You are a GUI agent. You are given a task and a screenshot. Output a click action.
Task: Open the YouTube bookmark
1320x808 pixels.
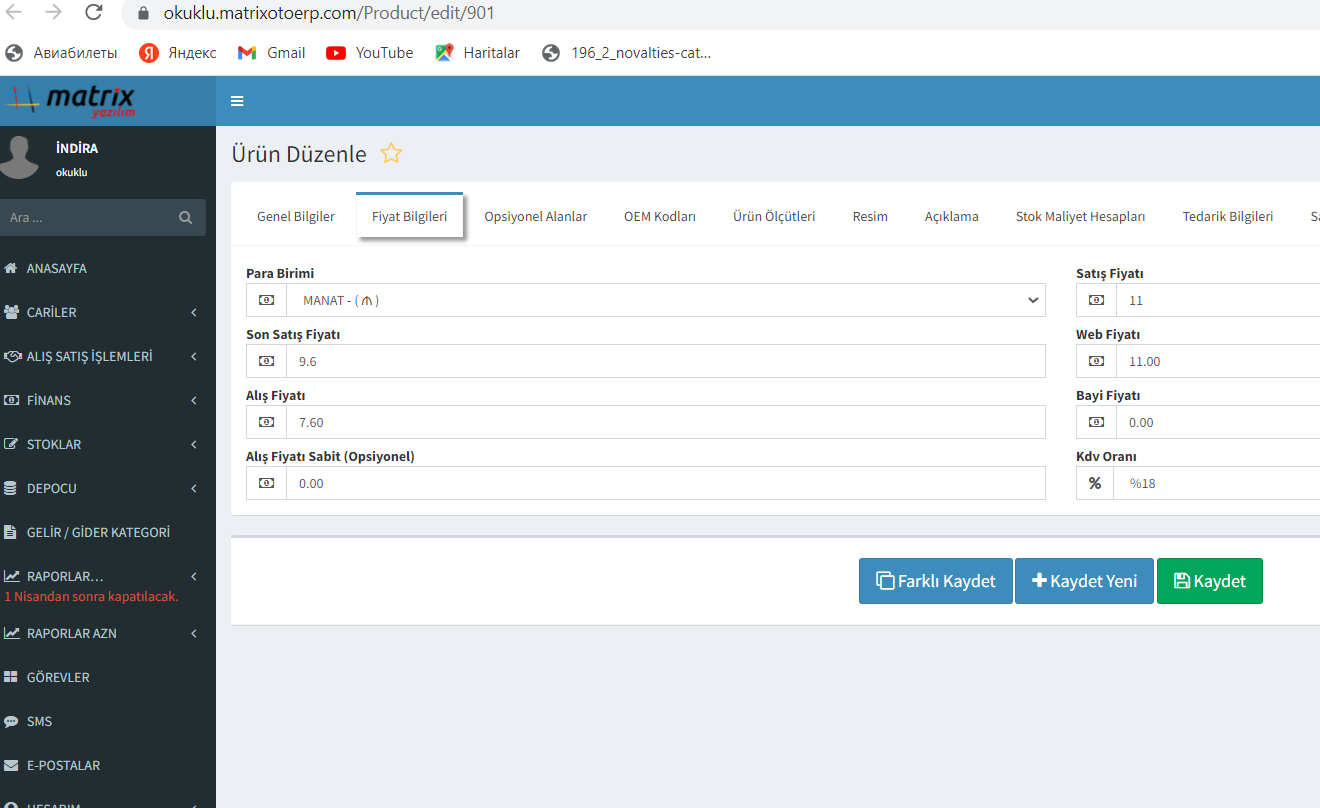[x=370, y=53]
